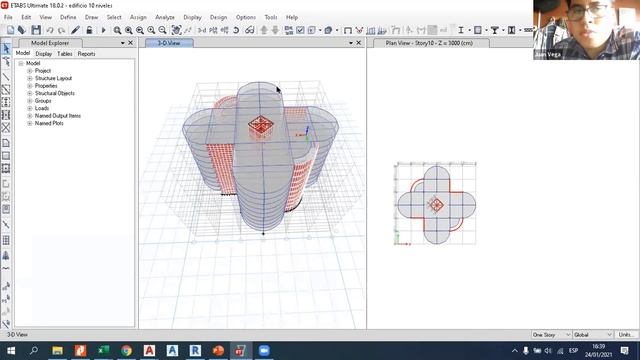Open the Design menu
This screenshot has height=360, width=640.
coord(218,18)
